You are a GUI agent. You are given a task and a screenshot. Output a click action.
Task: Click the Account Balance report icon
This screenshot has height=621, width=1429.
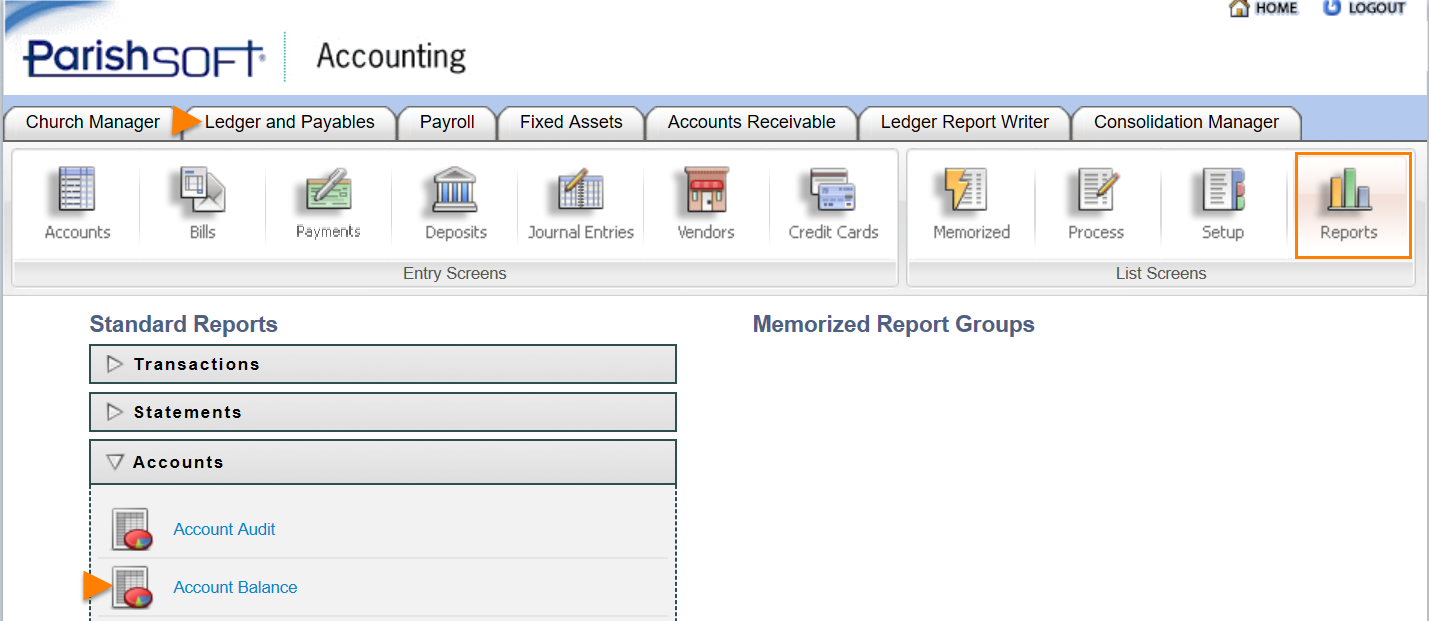[131, 587]
